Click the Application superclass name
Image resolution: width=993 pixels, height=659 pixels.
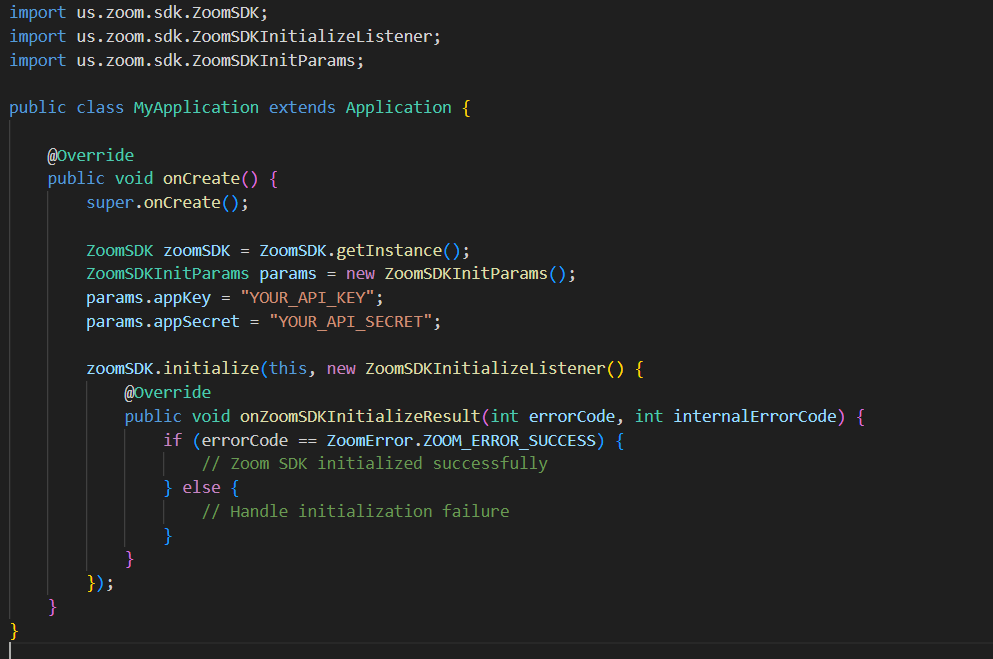[x=398, y=108]
